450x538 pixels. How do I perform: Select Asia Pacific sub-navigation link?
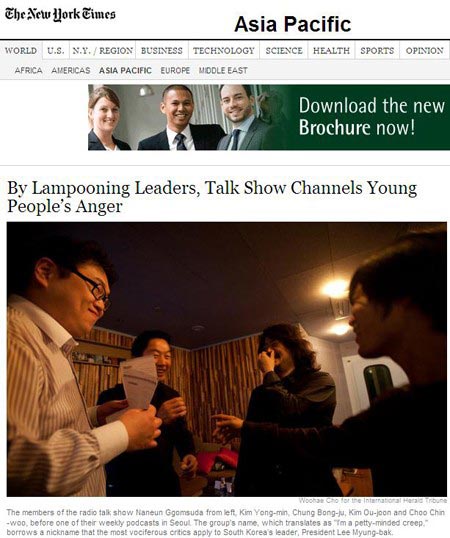[125, 70]
